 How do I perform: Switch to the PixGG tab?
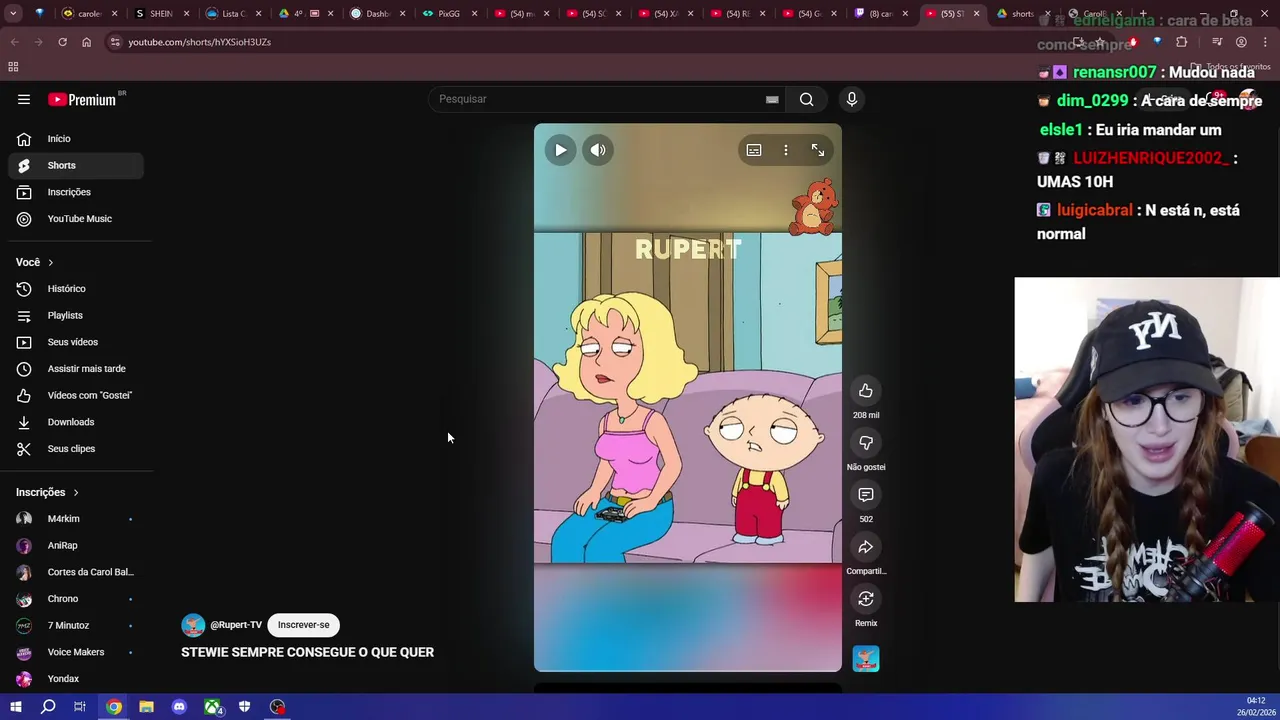pyautogui.click(x=448, y=14)
